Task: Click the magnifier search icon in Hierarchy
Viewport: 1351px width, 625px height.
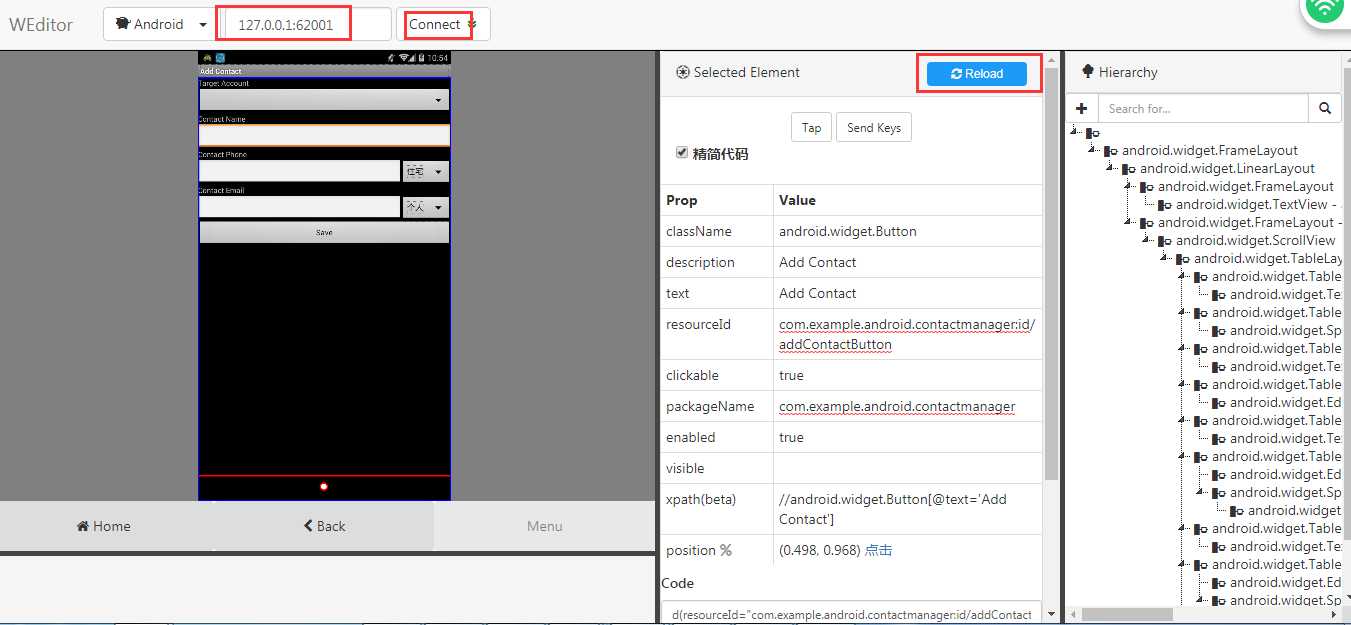Action: (1324, 108)
